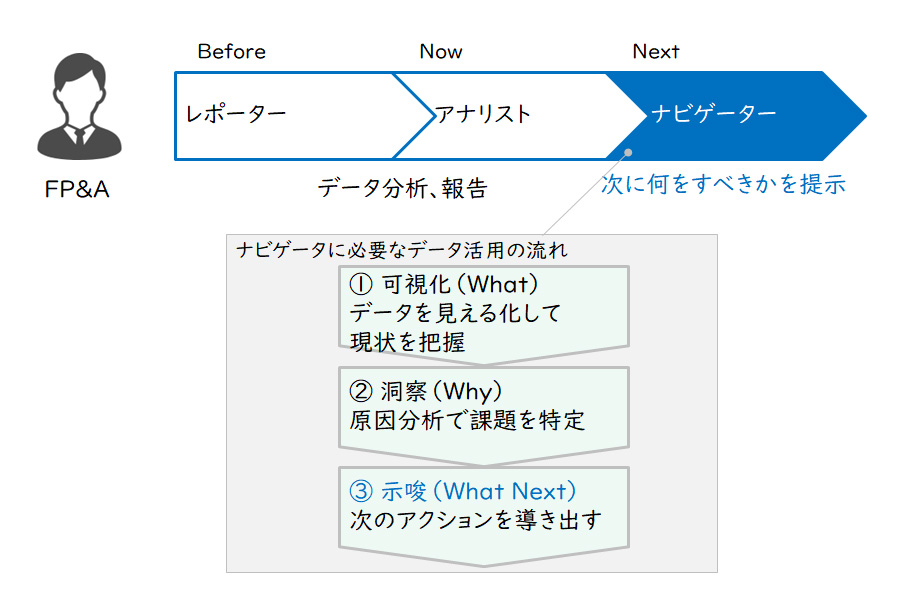Click the Before stage label
The image size is (920, 600).
(232, 52)
